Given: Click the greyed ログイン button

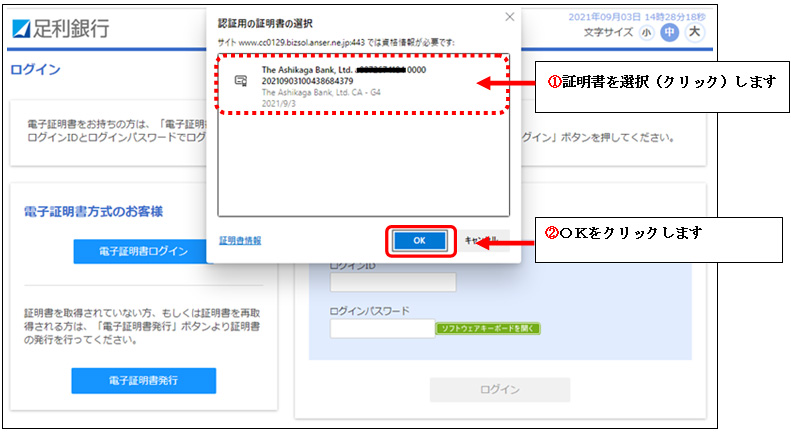Looking at the screenshot, I should click(500, 390).
